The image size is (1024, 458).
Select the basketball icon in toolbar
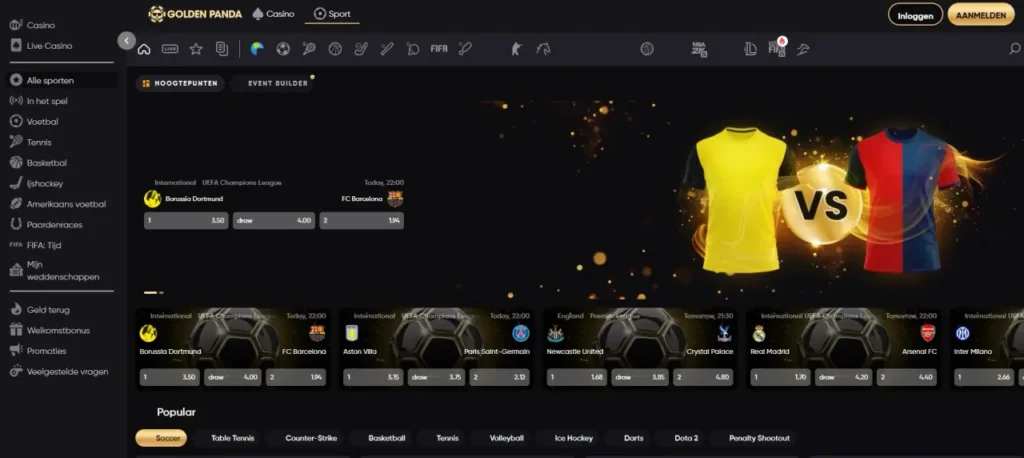click(x=335, y=48)
